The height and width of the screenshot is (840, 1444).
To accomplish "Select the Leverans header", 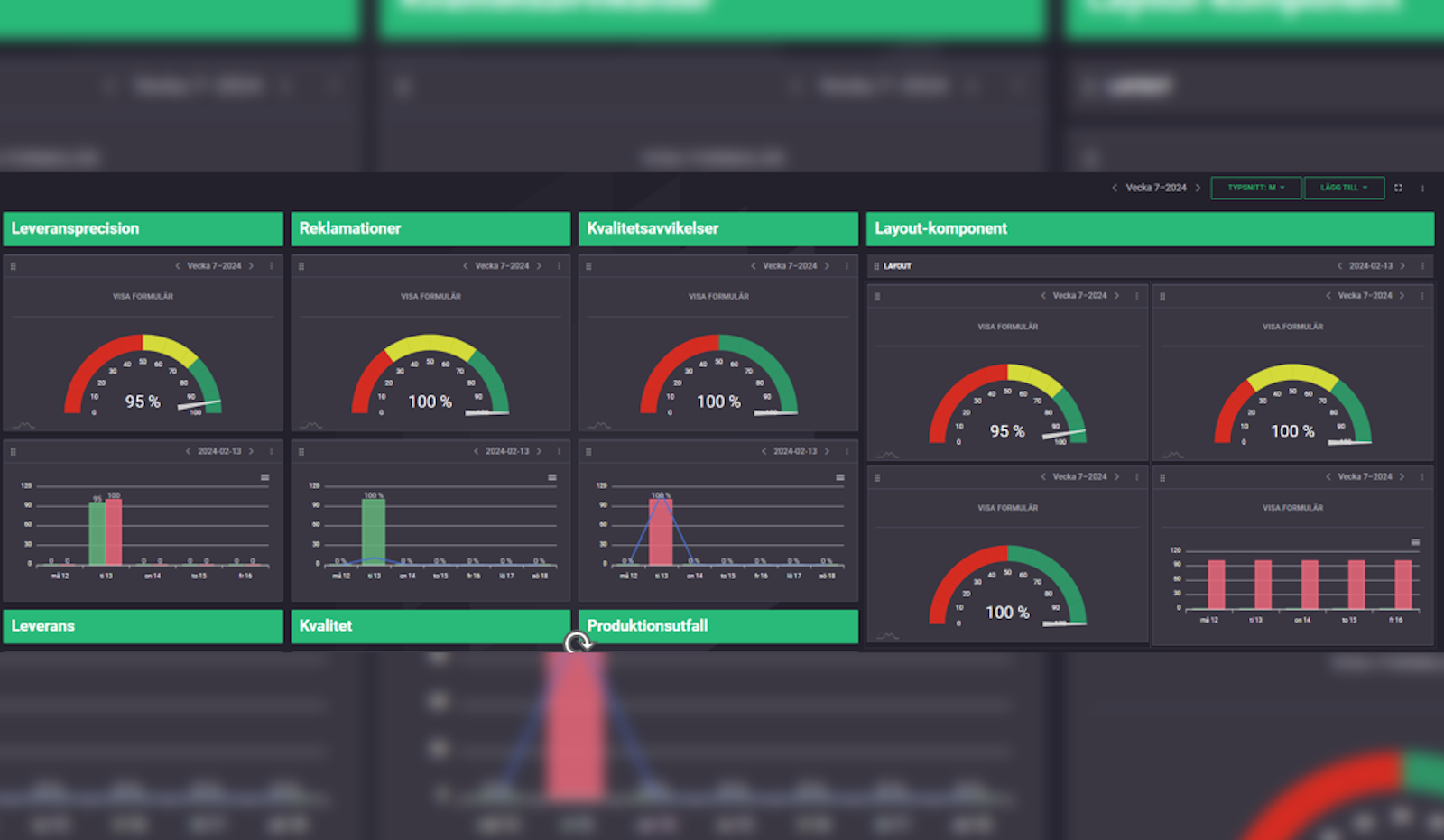I will (143, 626).
